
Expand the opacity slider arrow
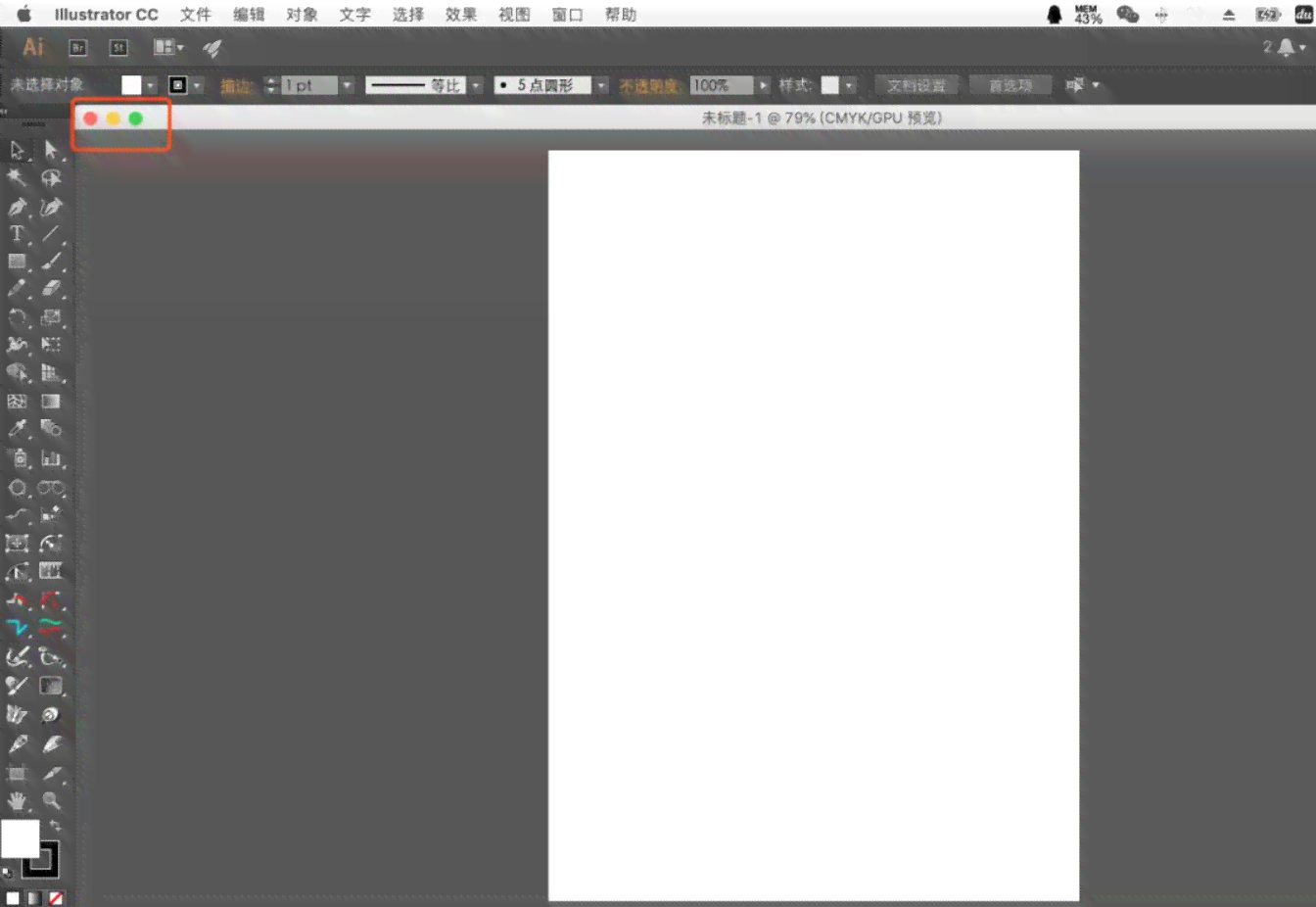click(763, 86)
